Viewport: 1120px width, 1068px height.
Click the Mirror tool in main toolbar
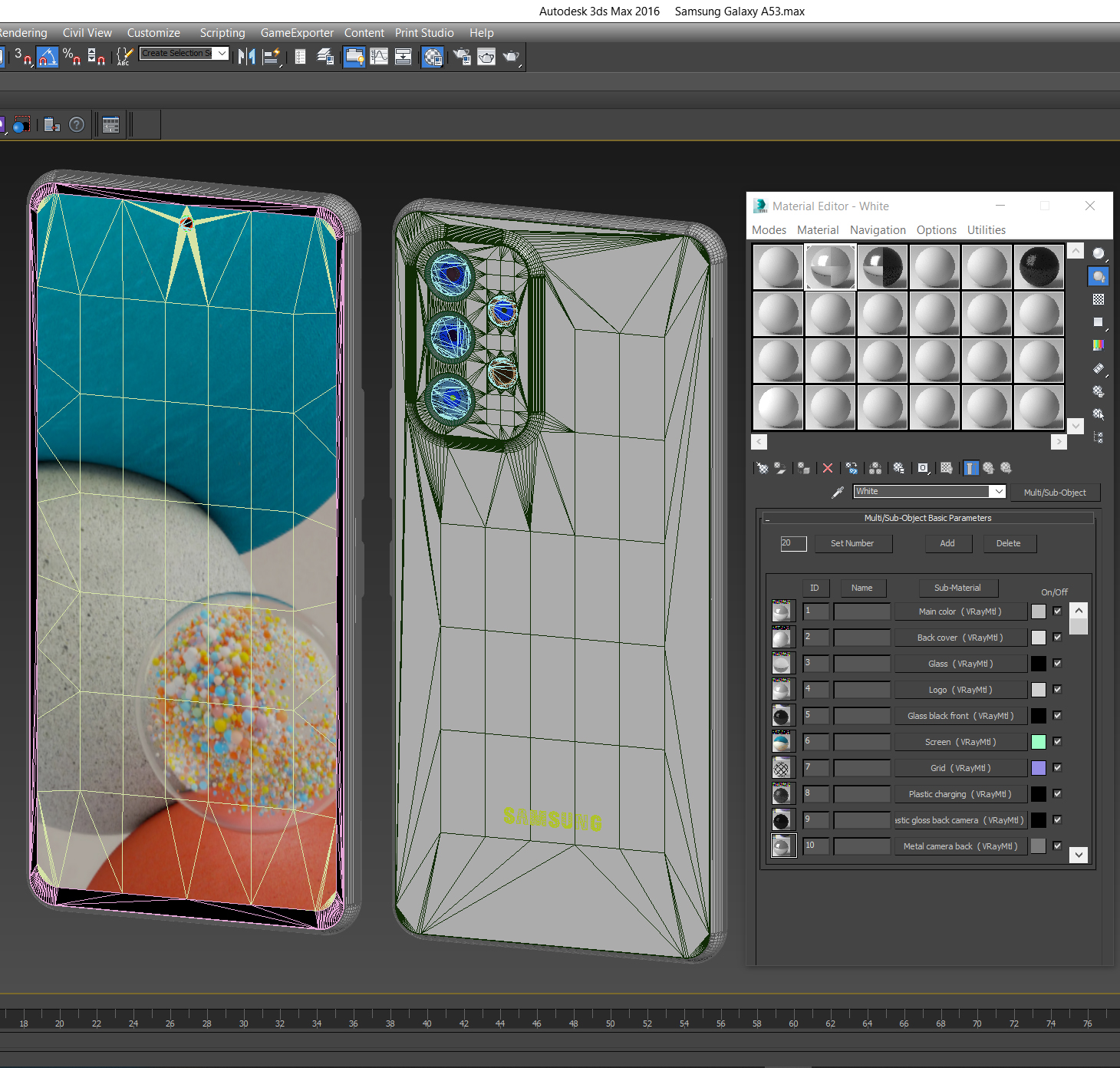pyautogui.click(x=246, y=57)
